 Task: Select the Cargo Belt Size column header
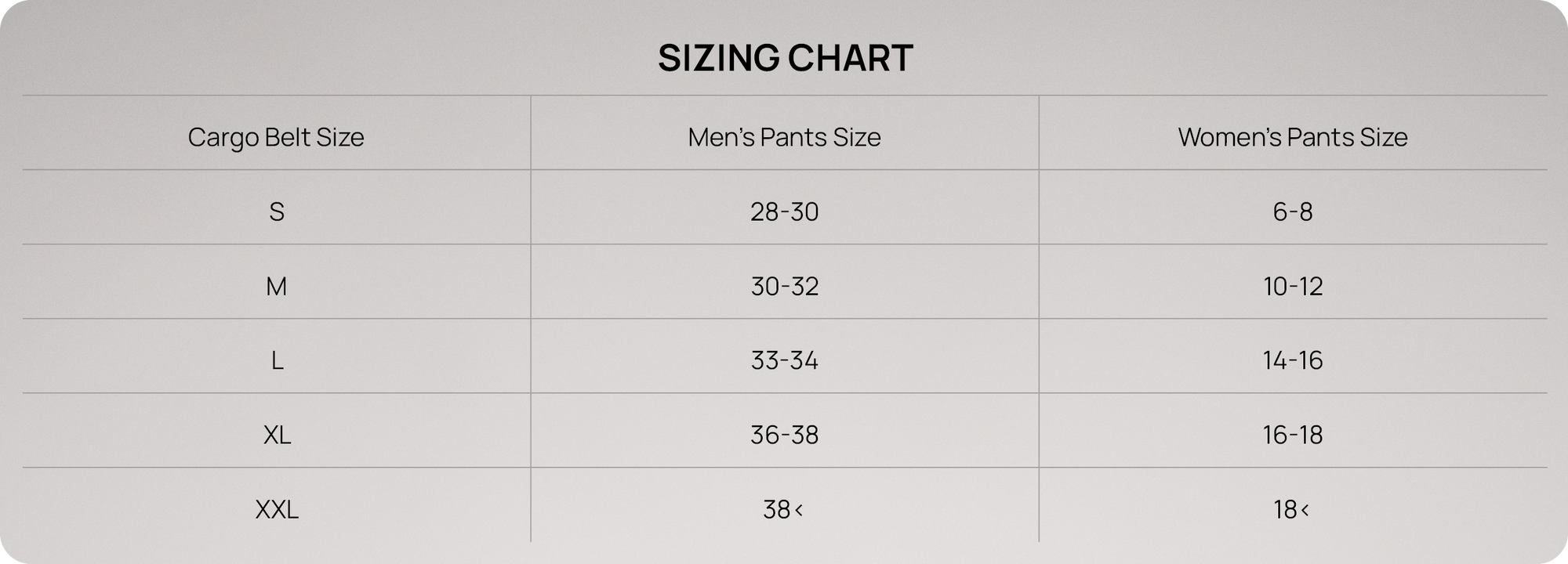tap(276, 137)
